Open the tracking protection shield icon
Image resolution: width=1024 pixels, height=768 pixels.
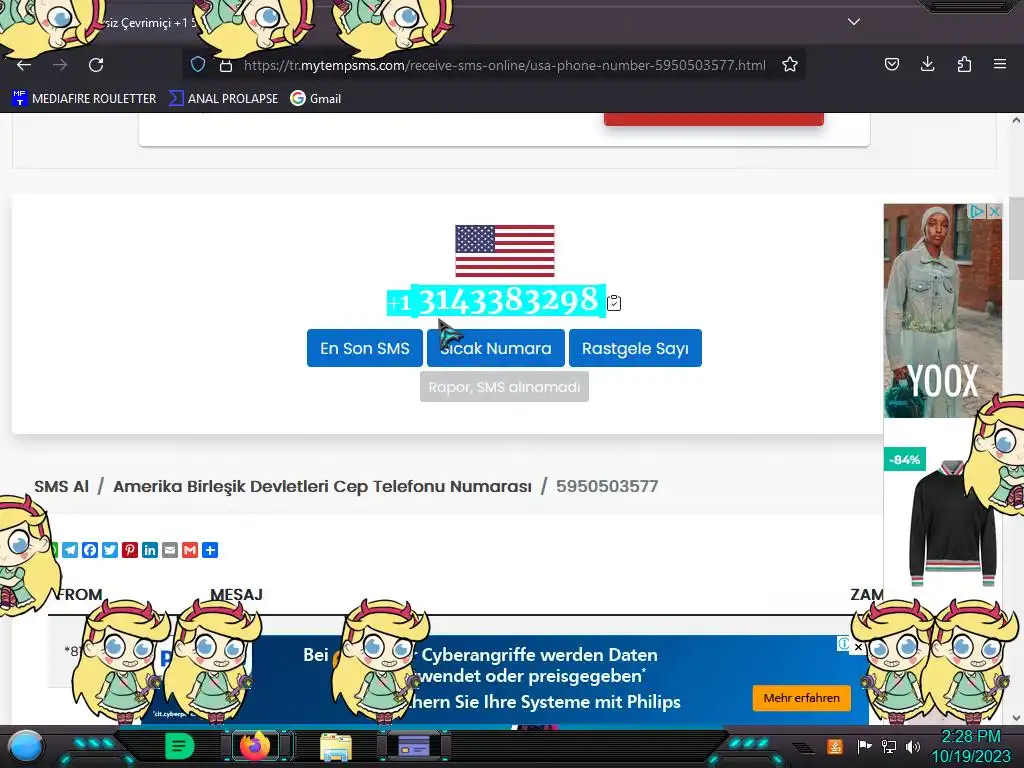point(198,65)
